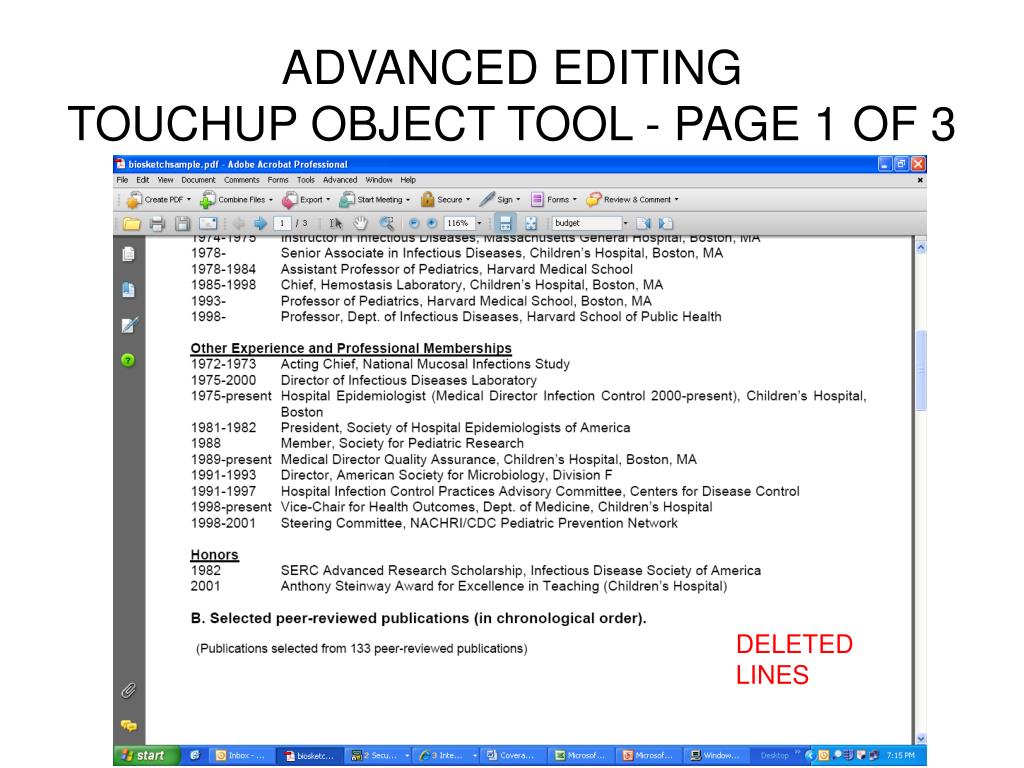Image resolution: width=1024 pixels, height=768 pixels.
Task: Open the Bookmarks panel in left sidebar
Action: click(129, 289)
